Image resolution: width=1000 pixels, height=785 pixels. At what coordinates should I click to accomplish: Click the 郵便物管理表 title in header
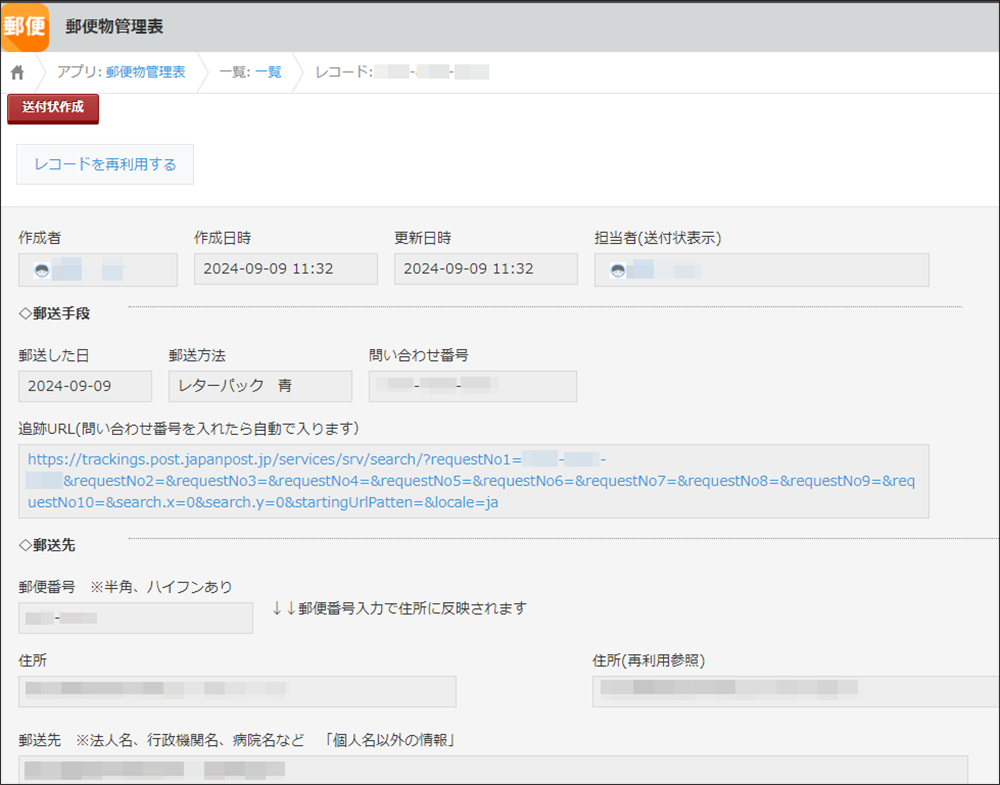click(114, 27)
